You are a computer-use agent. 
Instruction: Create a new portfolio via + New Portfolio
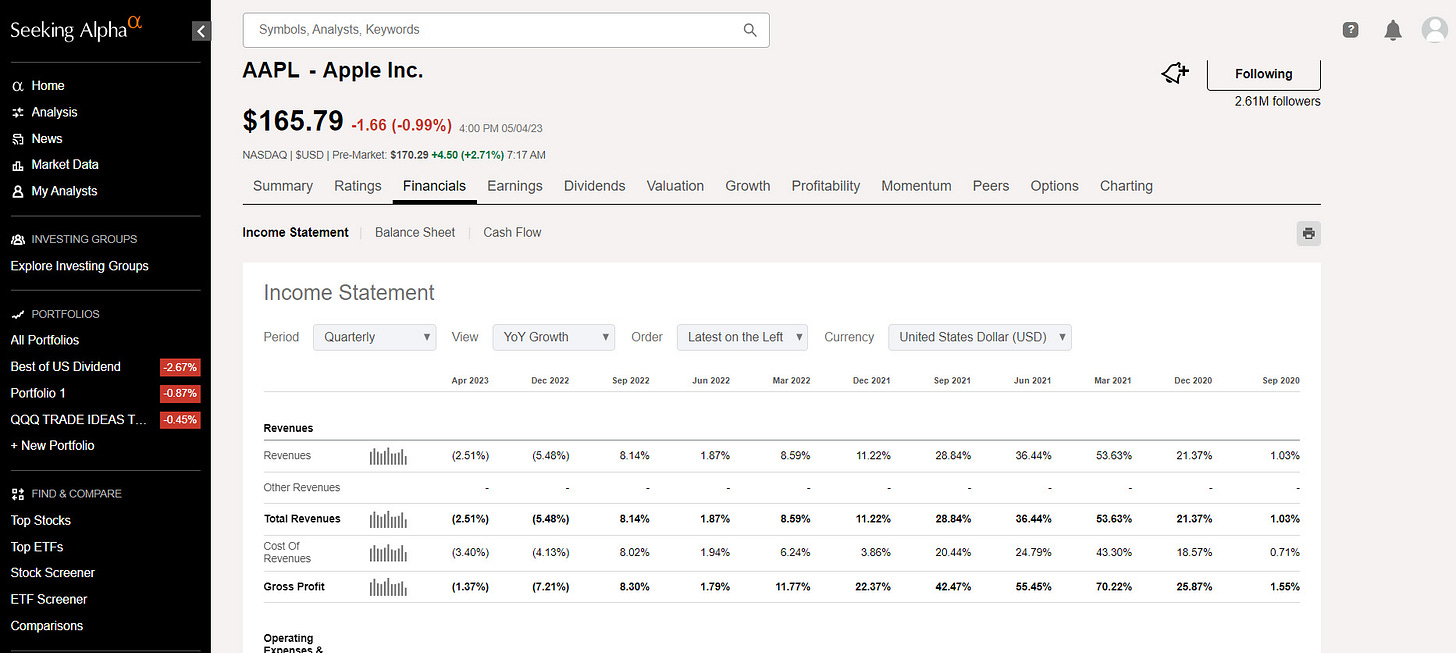coord(52,445)
